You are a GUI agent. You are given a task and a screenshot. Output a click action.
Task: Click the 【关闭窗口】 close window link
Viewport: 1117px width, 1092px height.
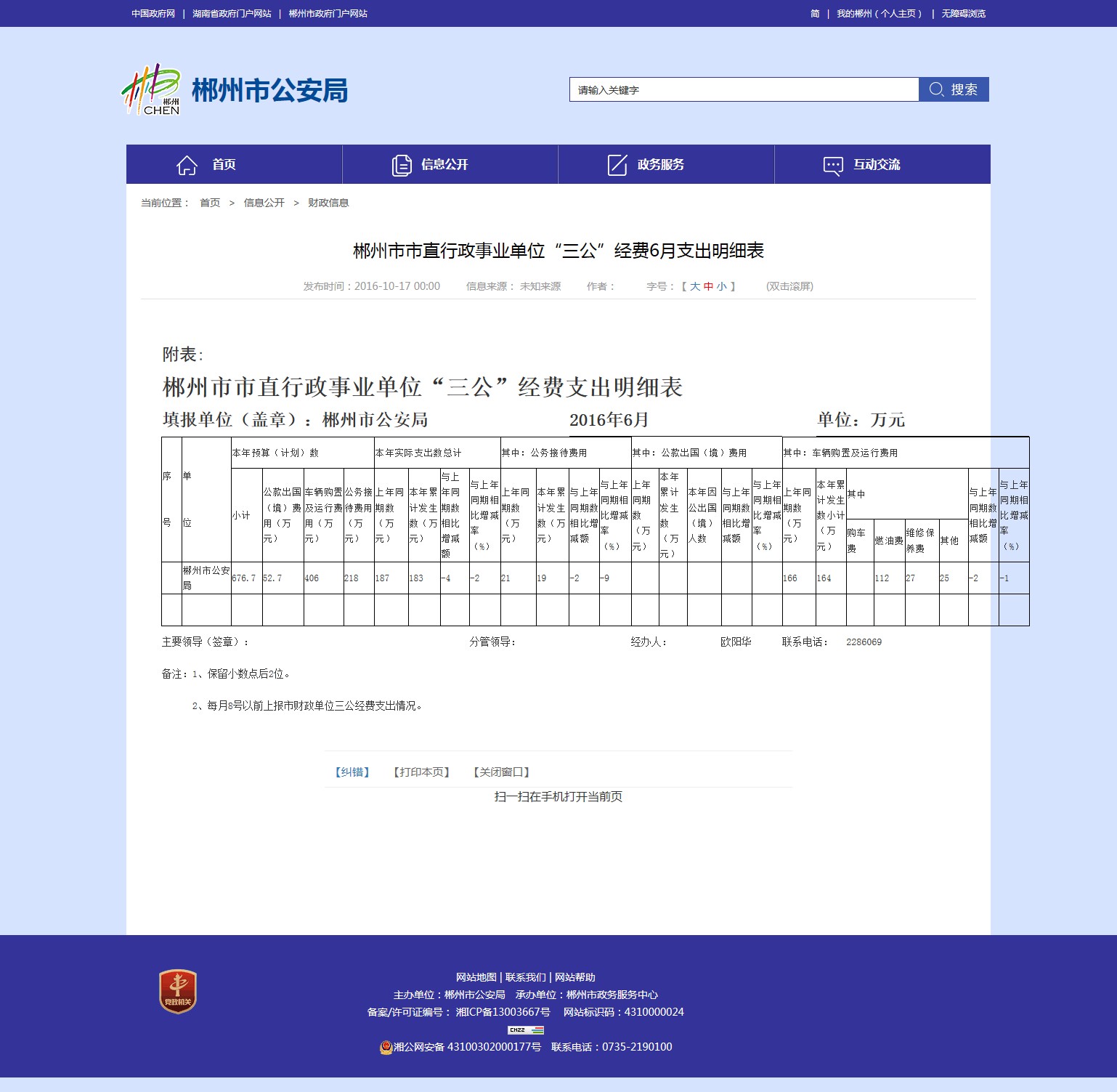(x=501, y=772)
